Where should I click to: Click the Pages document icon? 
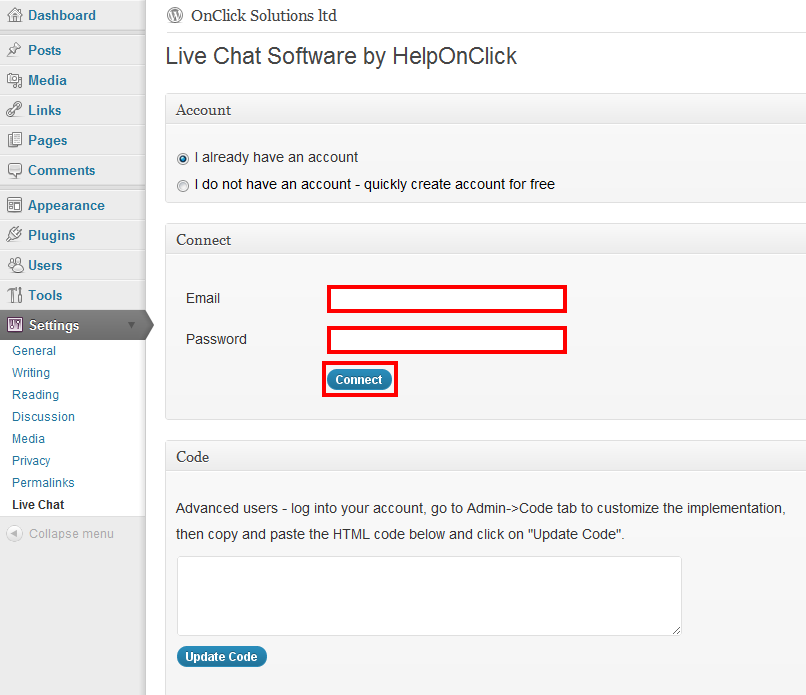click(15, 140)
